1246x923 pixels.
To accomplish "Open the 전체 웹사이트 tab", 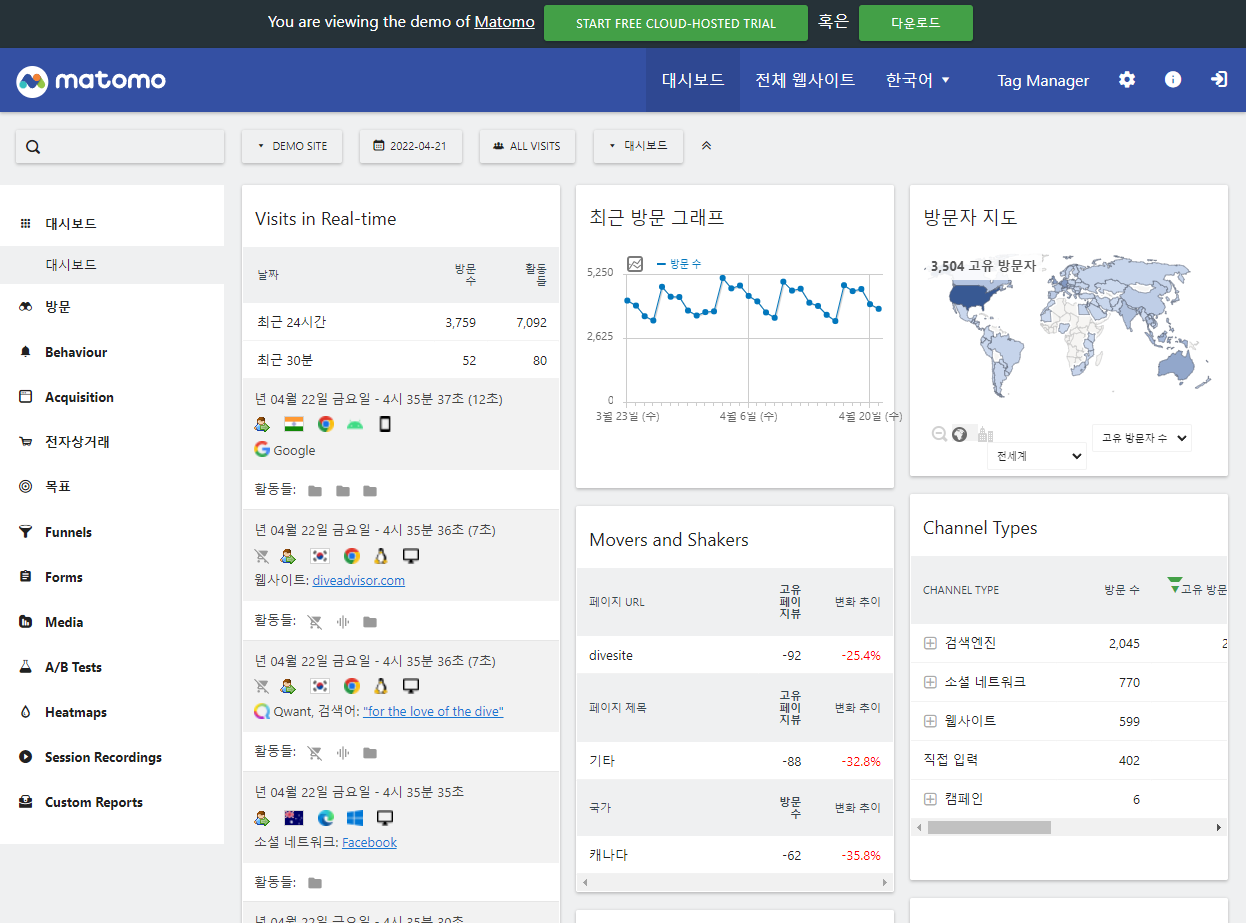I will point(805,80).
